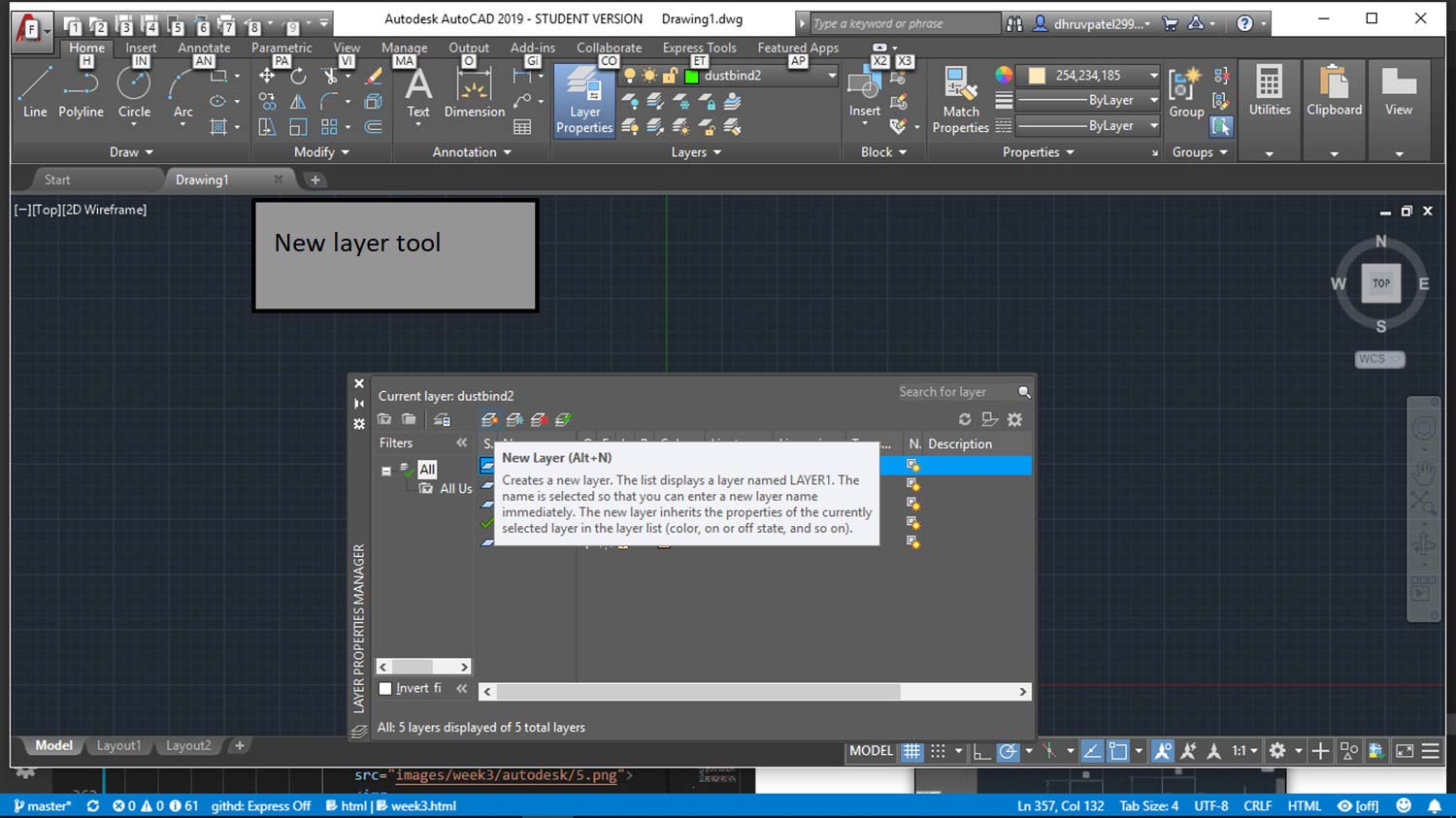Open the Express Tools tab
Screen dimensions: 1456x818
coord(699,47)
